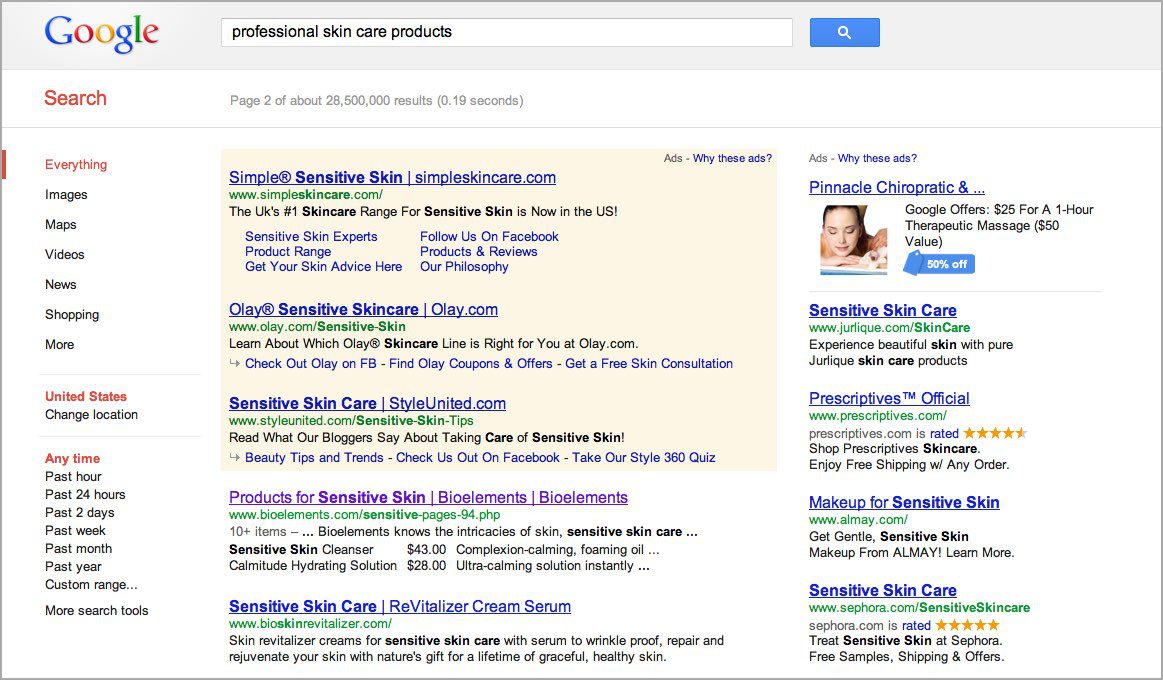Filter results to Past month
This screenshot has height=680, width=1163.
[79, 549]
